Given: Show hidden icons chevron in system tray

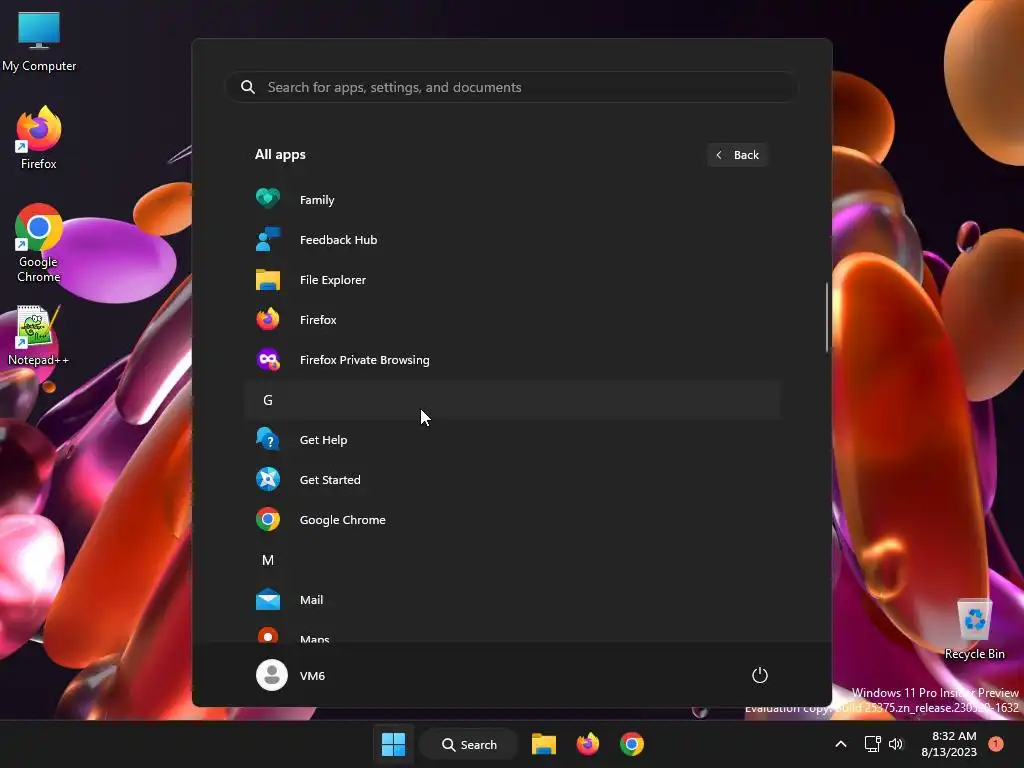Looking at the screenshot, I should click(x=841, y=744).
